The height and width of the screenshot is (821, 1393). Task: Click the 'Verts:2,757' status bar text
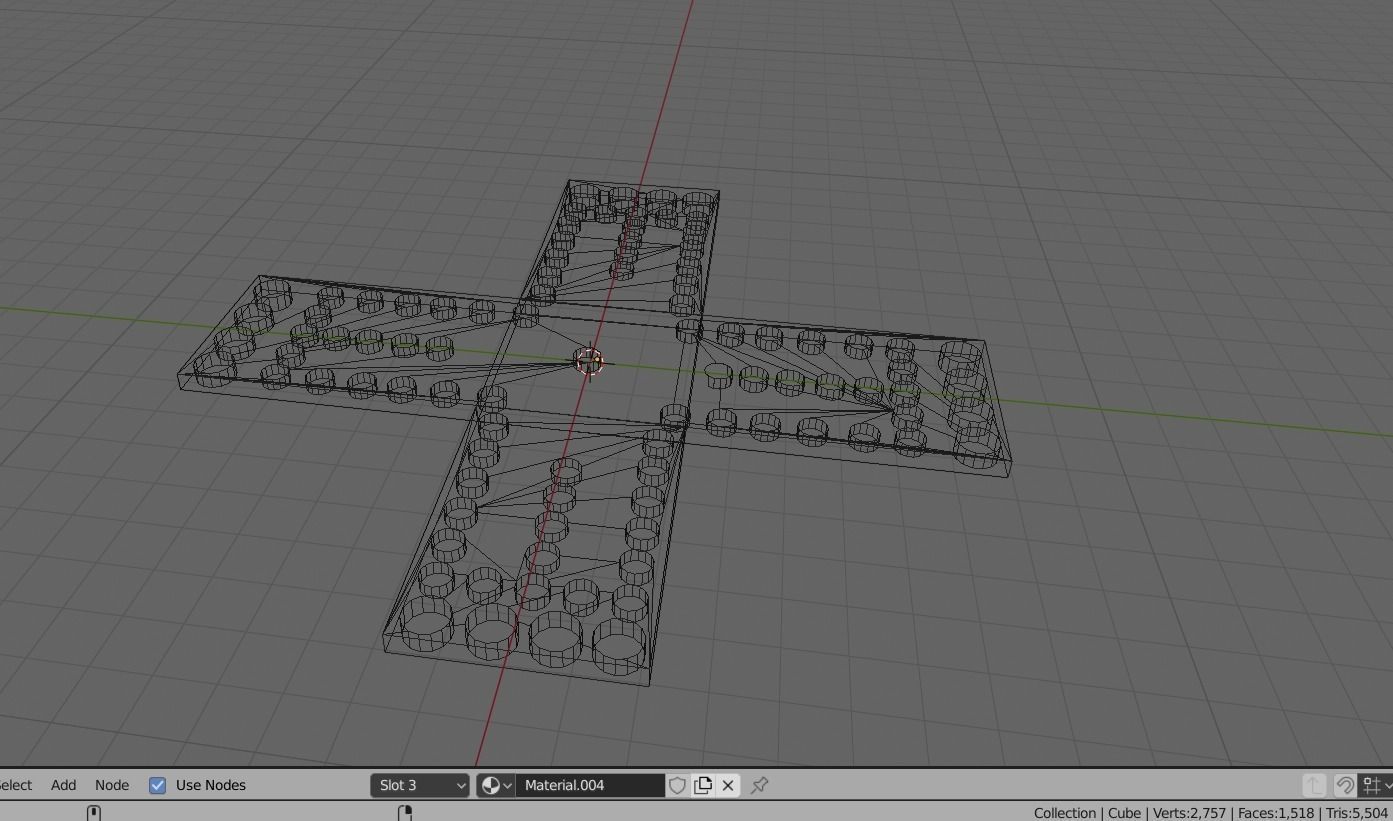[x=1189, y=813]
